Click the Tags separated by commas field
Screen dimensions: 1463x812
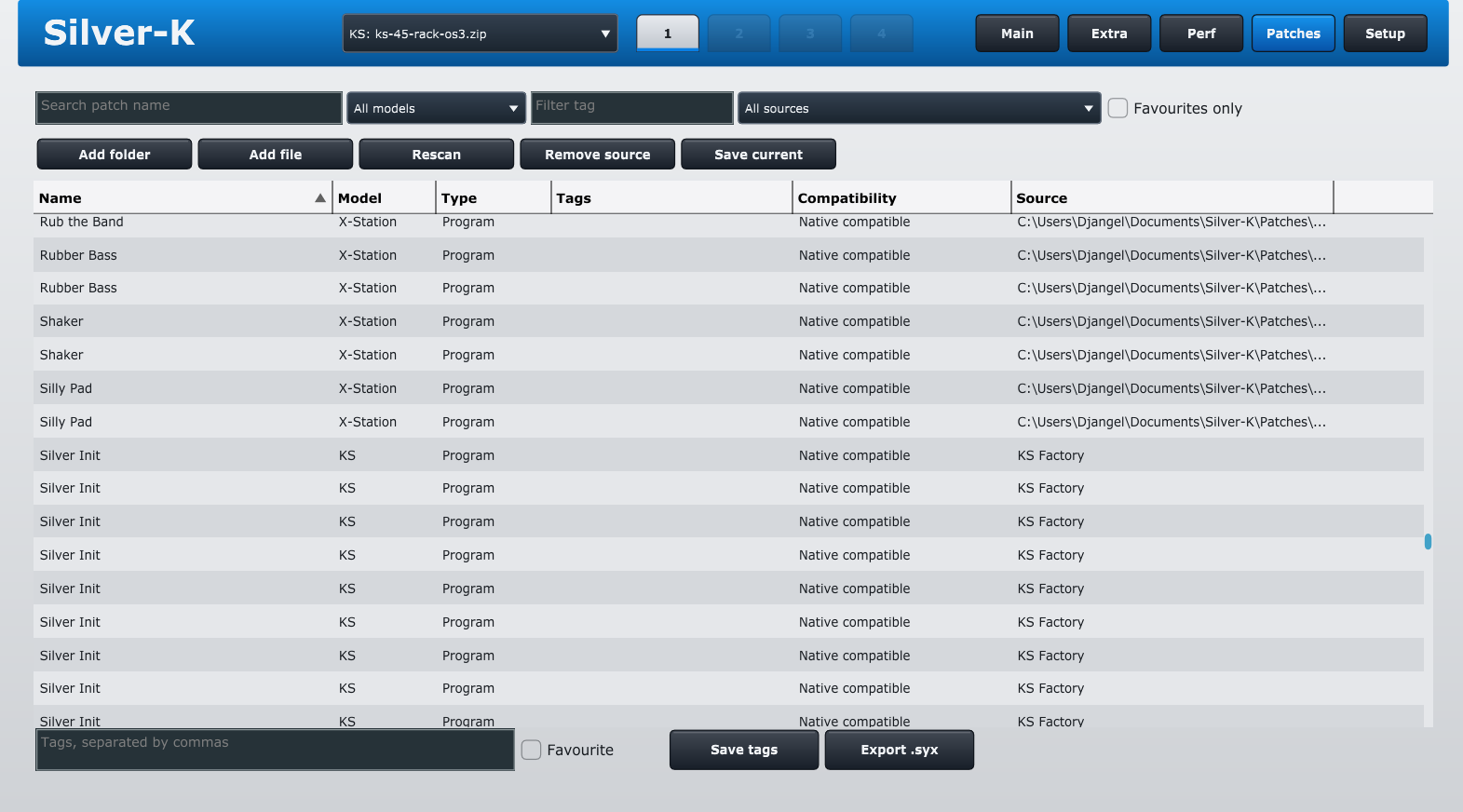(275, 750)
